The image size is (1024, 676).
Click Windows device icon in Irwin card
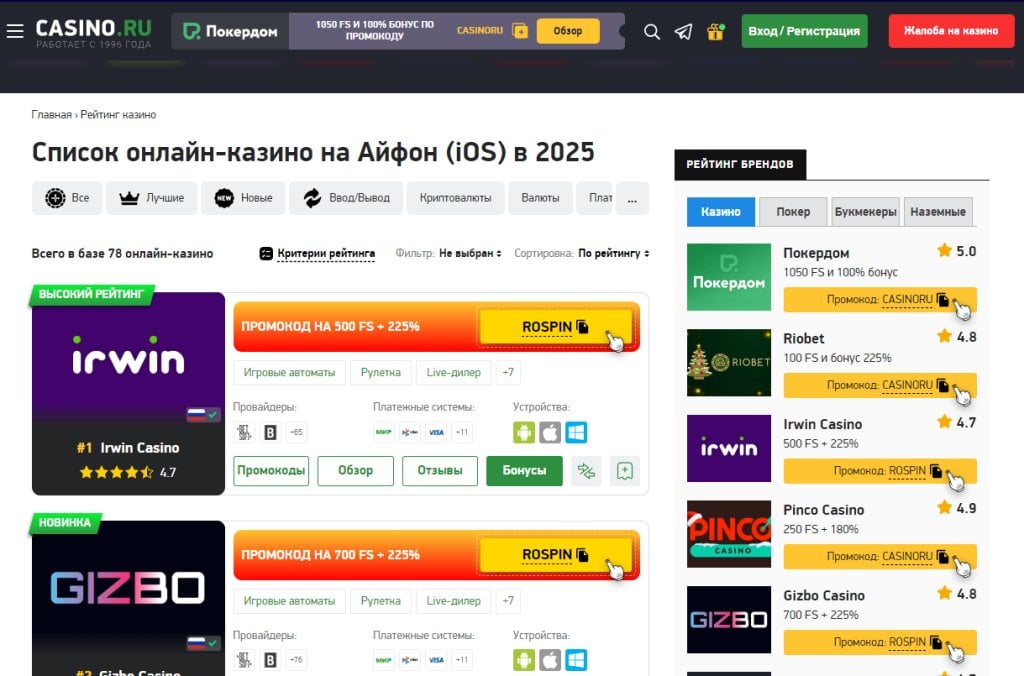point(576,432)
